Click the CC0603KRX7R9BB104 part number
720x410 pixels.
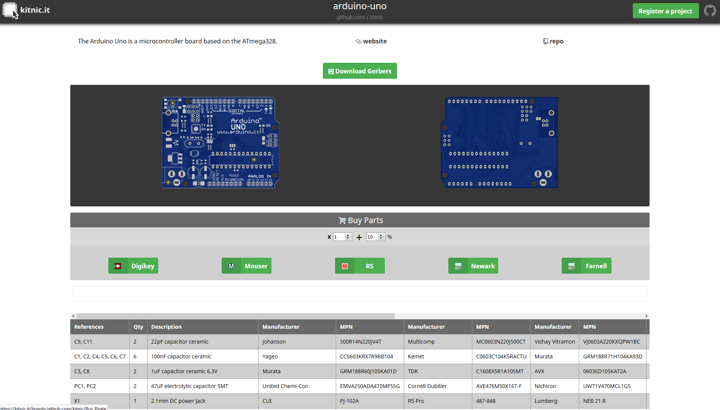(x=366, y=356)
